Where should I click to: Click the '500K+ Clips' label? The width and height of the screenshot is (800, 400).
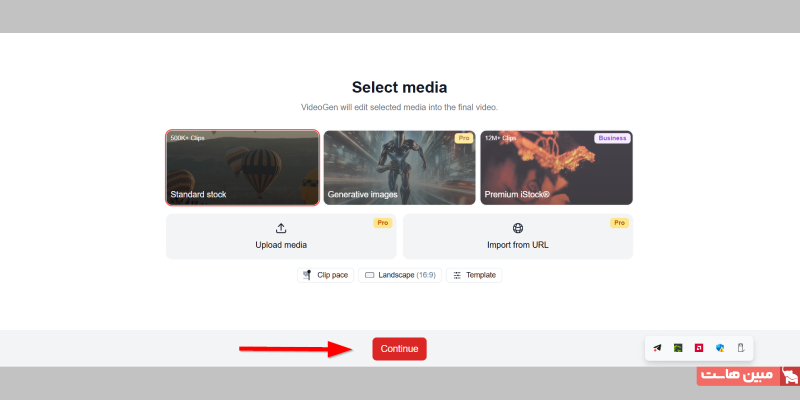tap(187, 138)
